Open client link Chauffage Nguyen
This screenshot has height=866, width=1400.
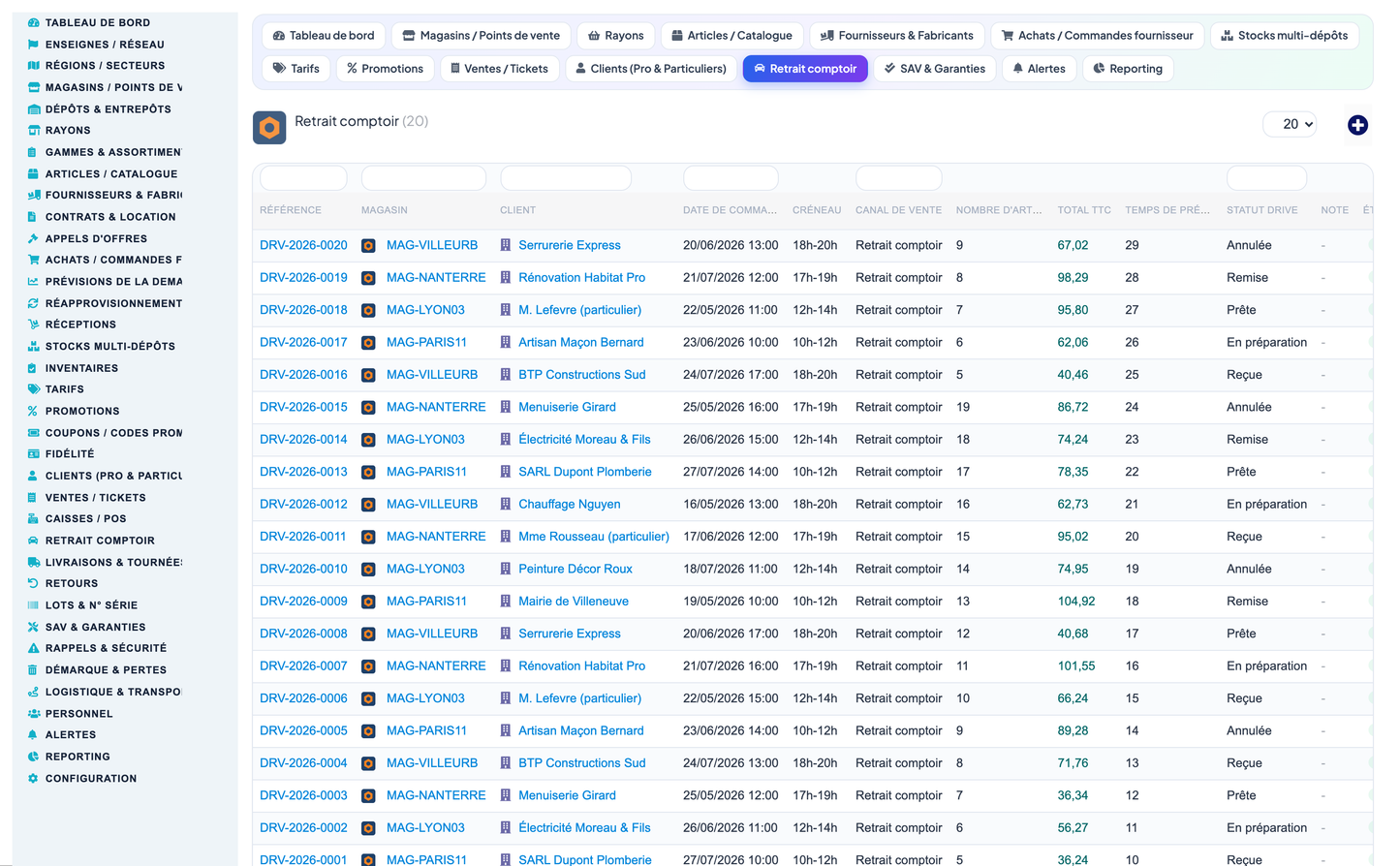(x=570, y=504)
